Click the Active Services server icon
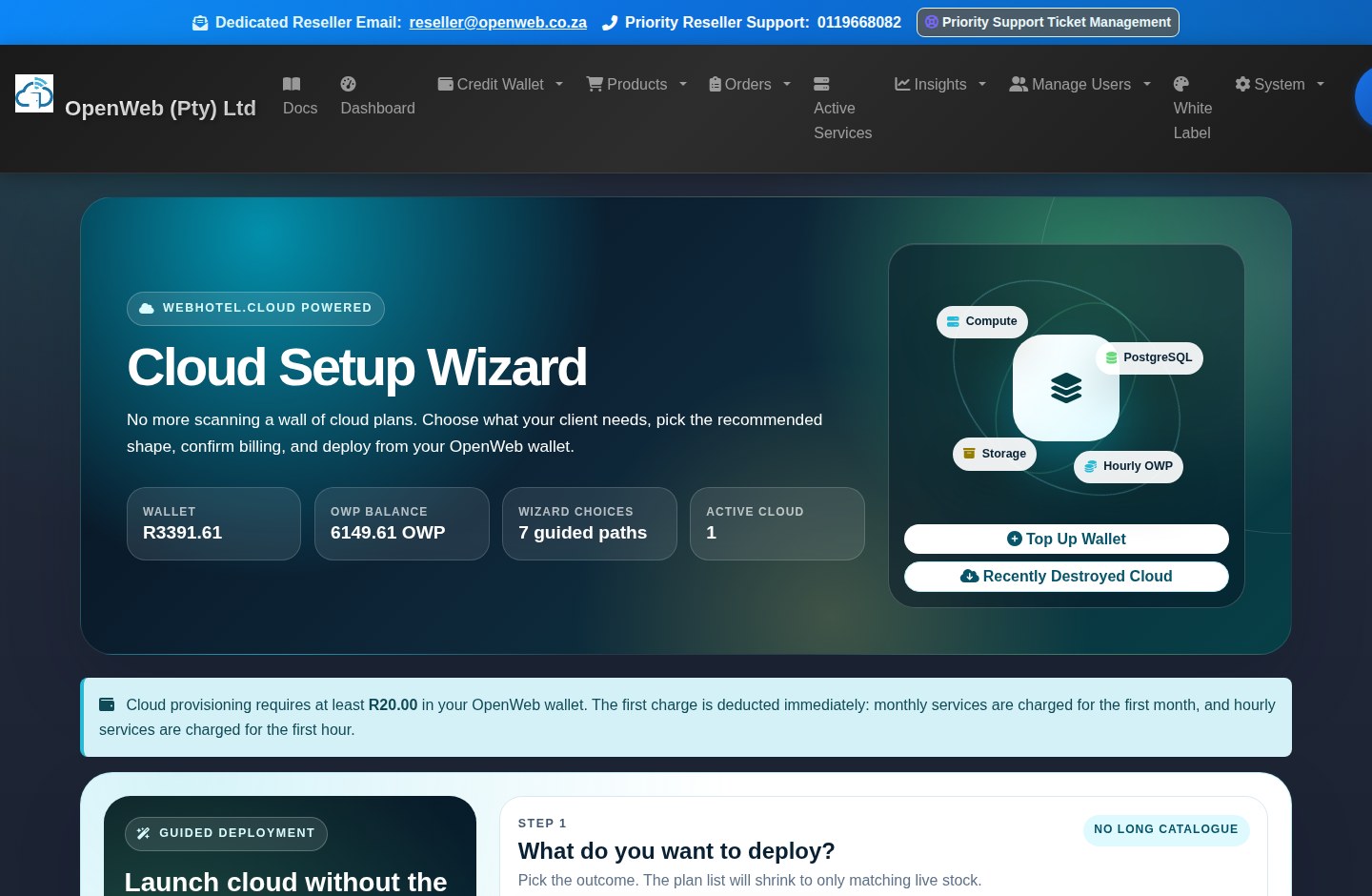 821,84
